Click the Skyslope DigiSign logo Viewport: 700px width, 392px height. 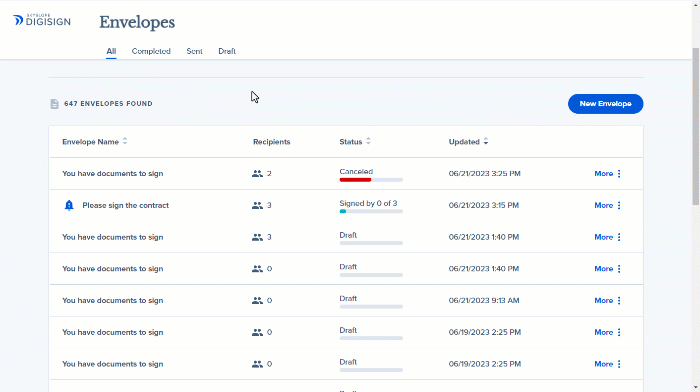[42, 21]
